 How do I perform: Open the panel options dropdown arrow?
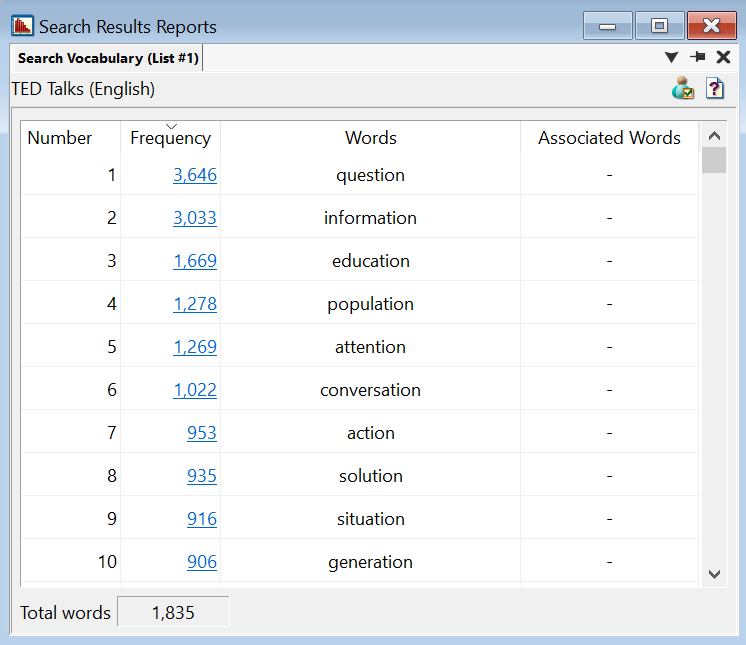[x=672, y=58]
